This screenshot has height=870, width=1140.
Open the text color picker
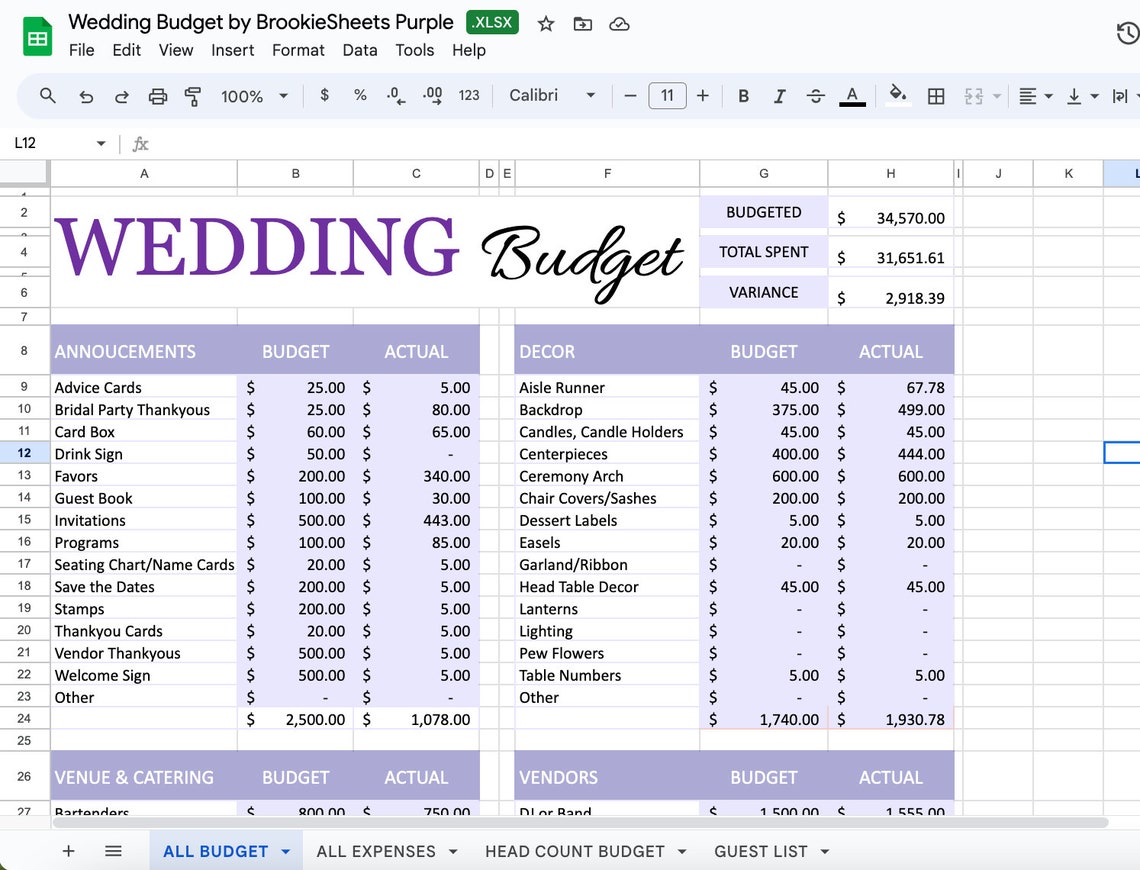point(851,95)
